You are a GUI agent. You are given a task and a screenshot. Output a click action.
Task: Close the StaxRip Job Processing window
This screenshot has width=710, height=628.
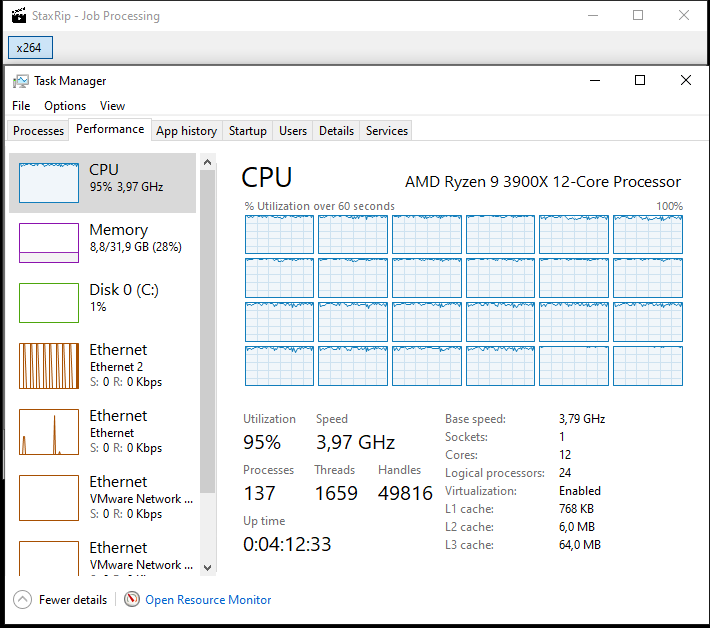click(x=684, y=15)
